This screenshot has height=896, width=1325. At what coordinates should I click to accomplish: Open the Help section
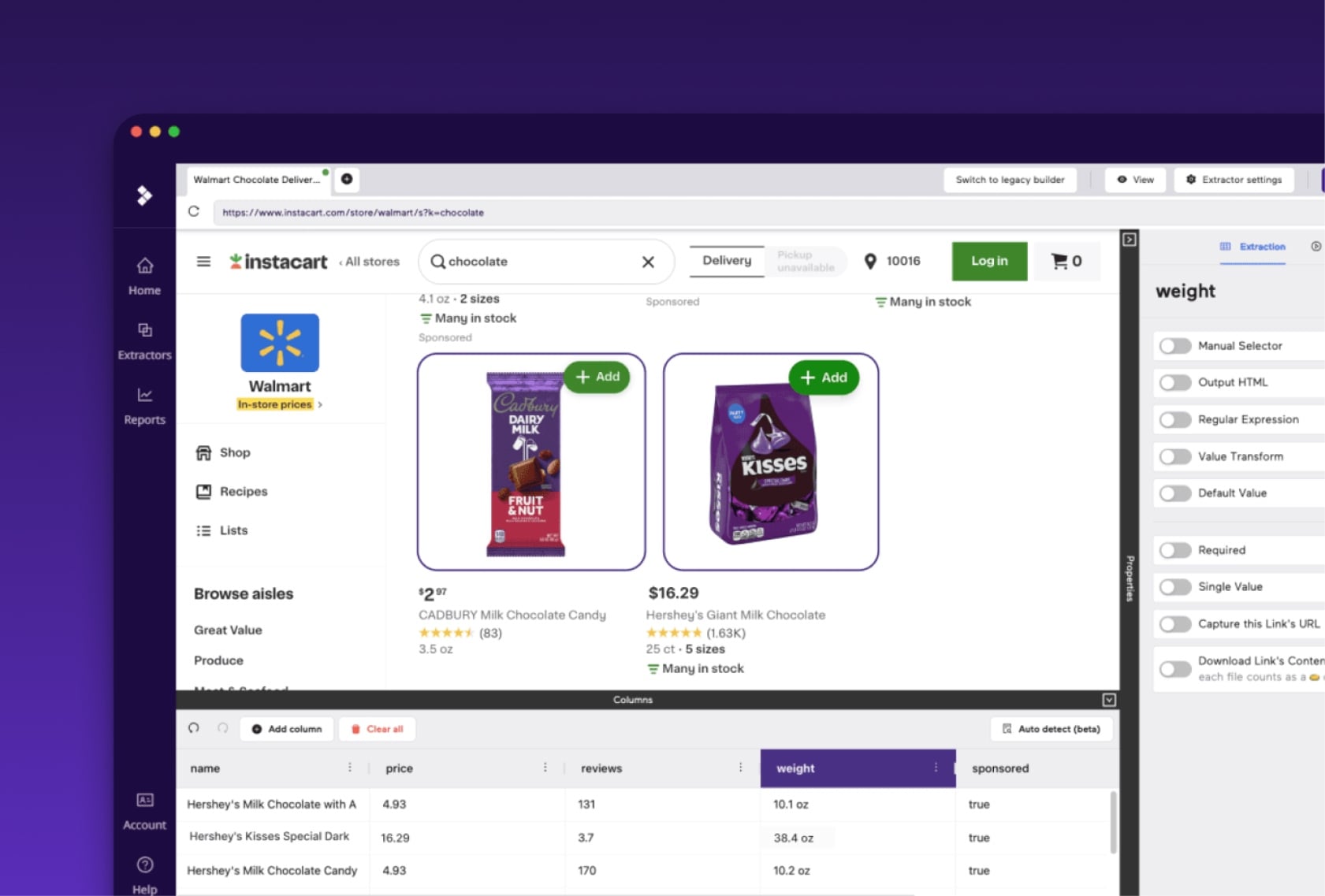click(x=144, y=876)
